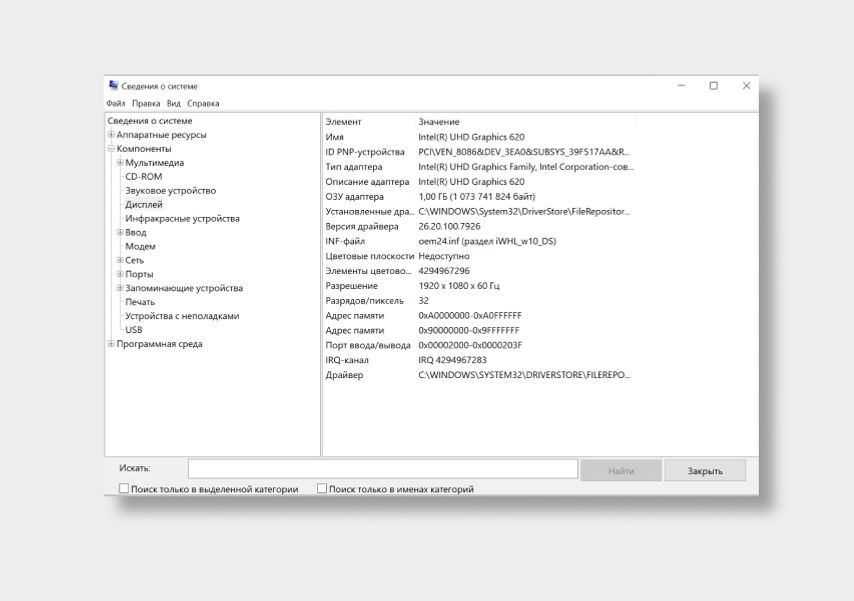Expand the Порты node
854x601 pixels.
pos(120,274)
